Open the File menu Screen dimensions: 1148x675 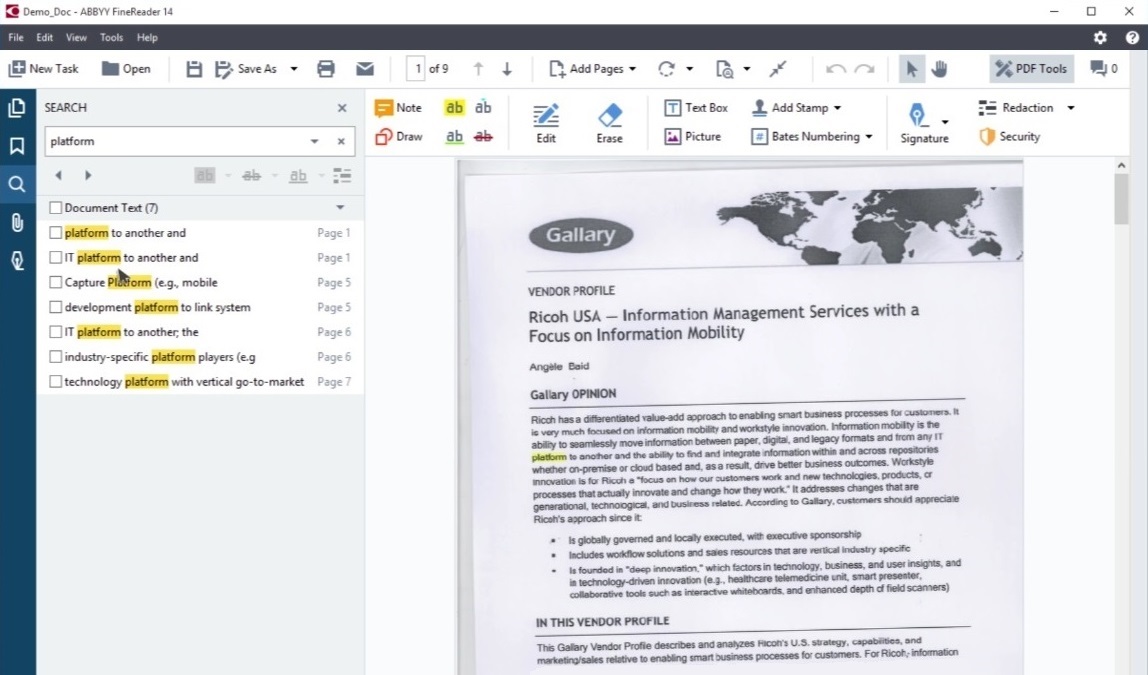[x=16, y=37]
